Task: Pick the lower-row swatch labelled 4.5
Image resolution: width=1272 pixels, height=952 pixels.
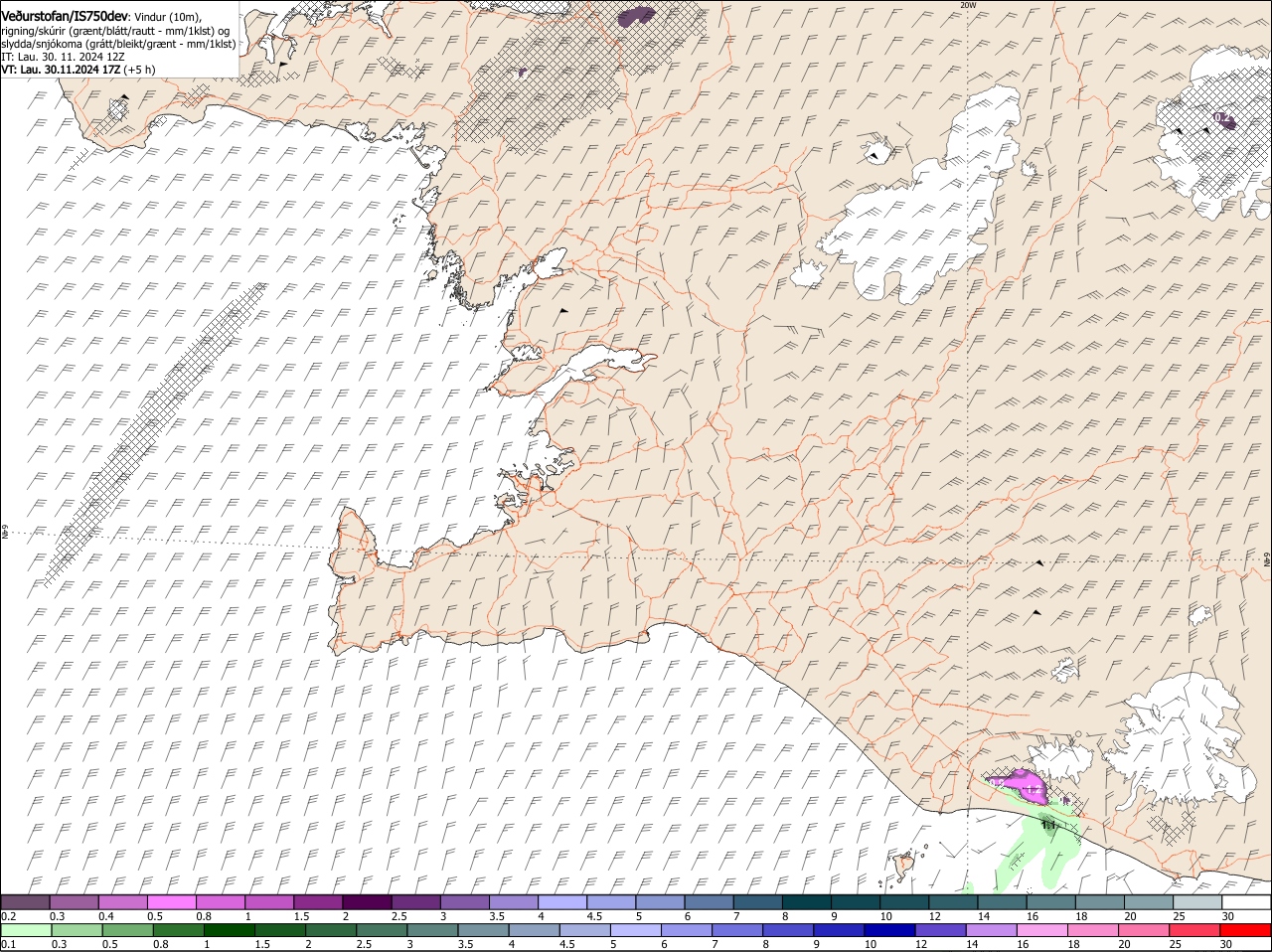Action: (584, 931)
